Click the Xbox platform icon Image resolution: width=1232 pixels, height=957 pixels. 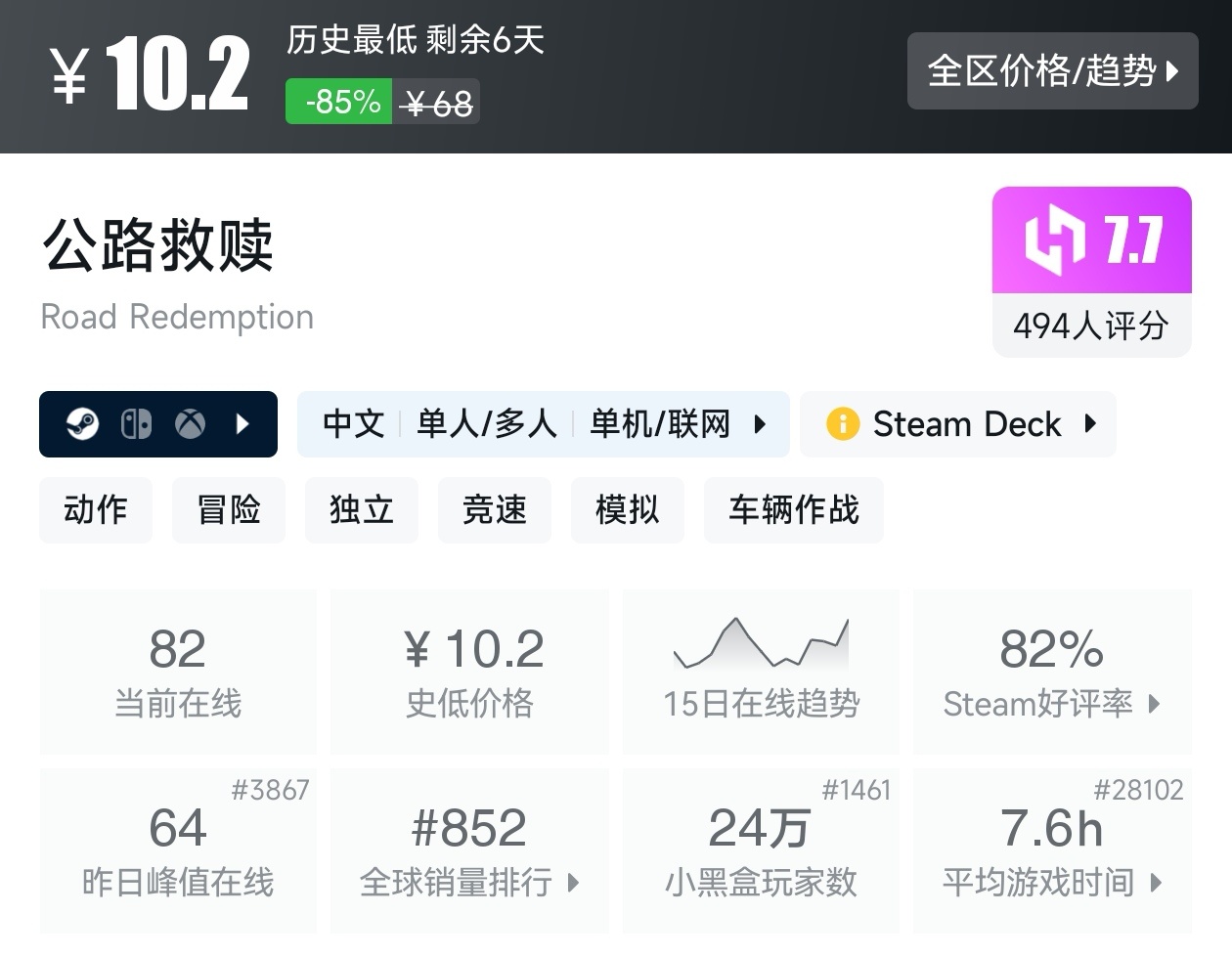[190, 424]
